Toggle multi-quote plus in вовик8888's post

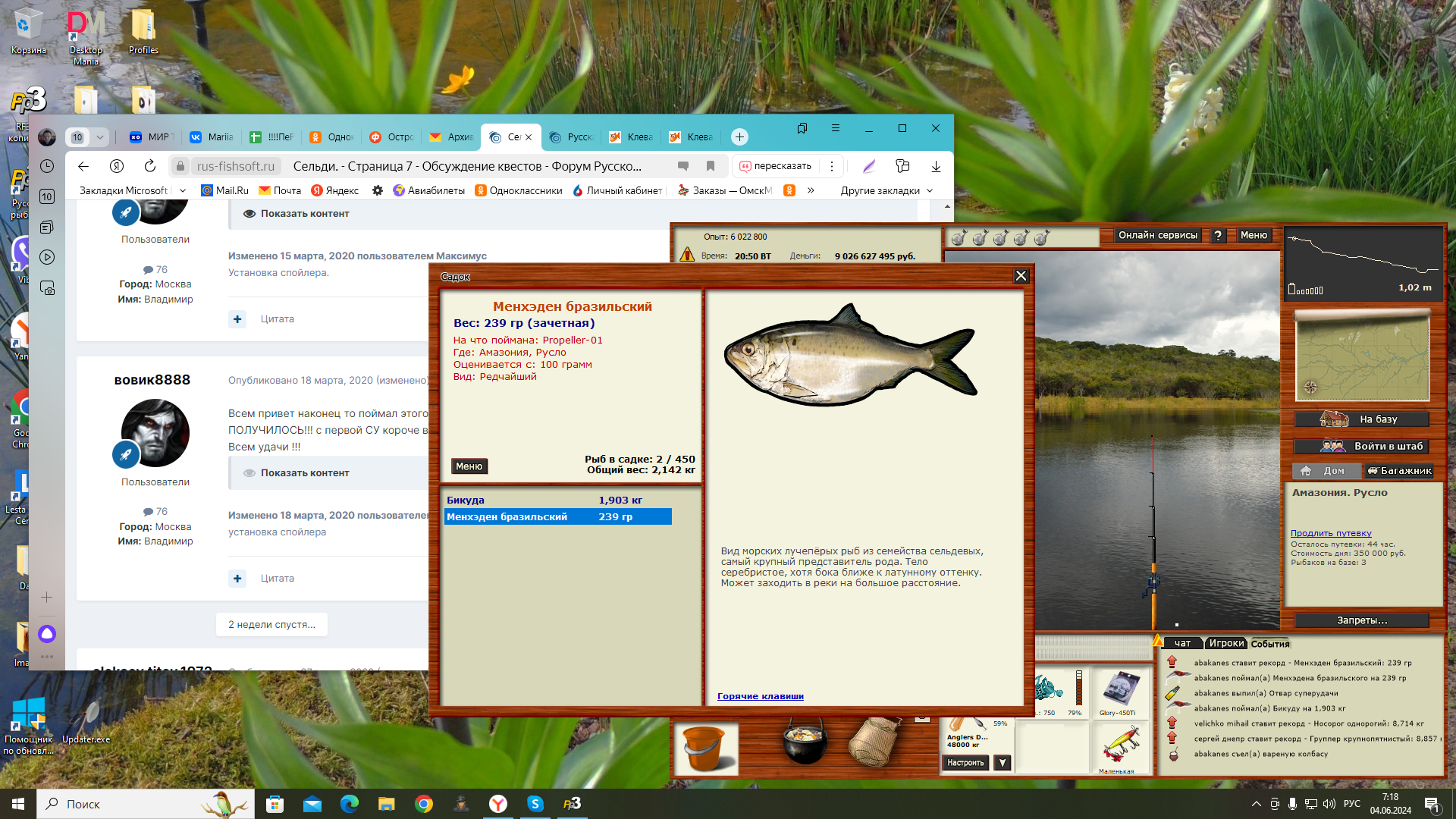tap(237, 578)
